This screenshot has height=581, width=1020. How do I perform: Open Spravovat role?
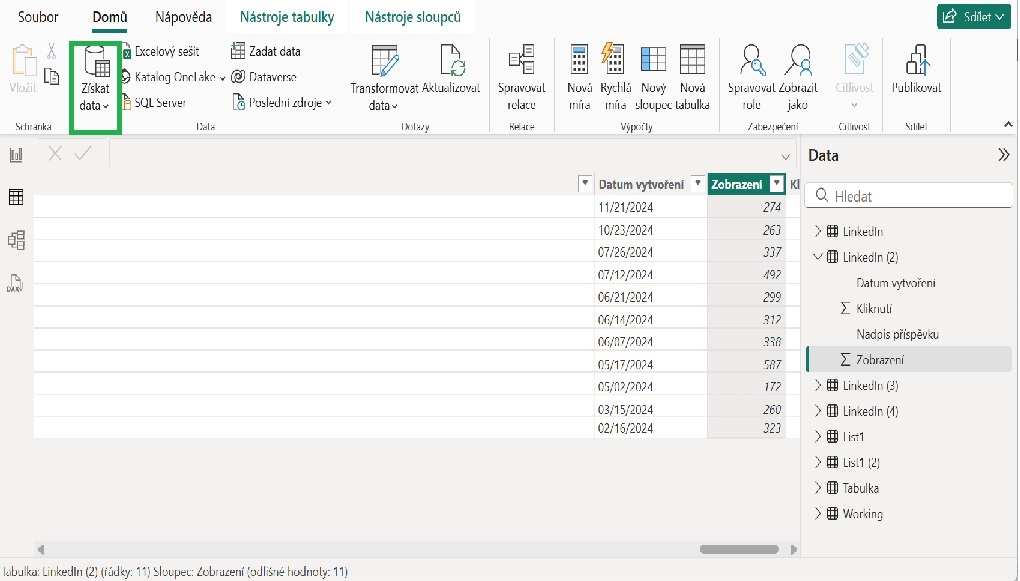[x=751, y=77]
